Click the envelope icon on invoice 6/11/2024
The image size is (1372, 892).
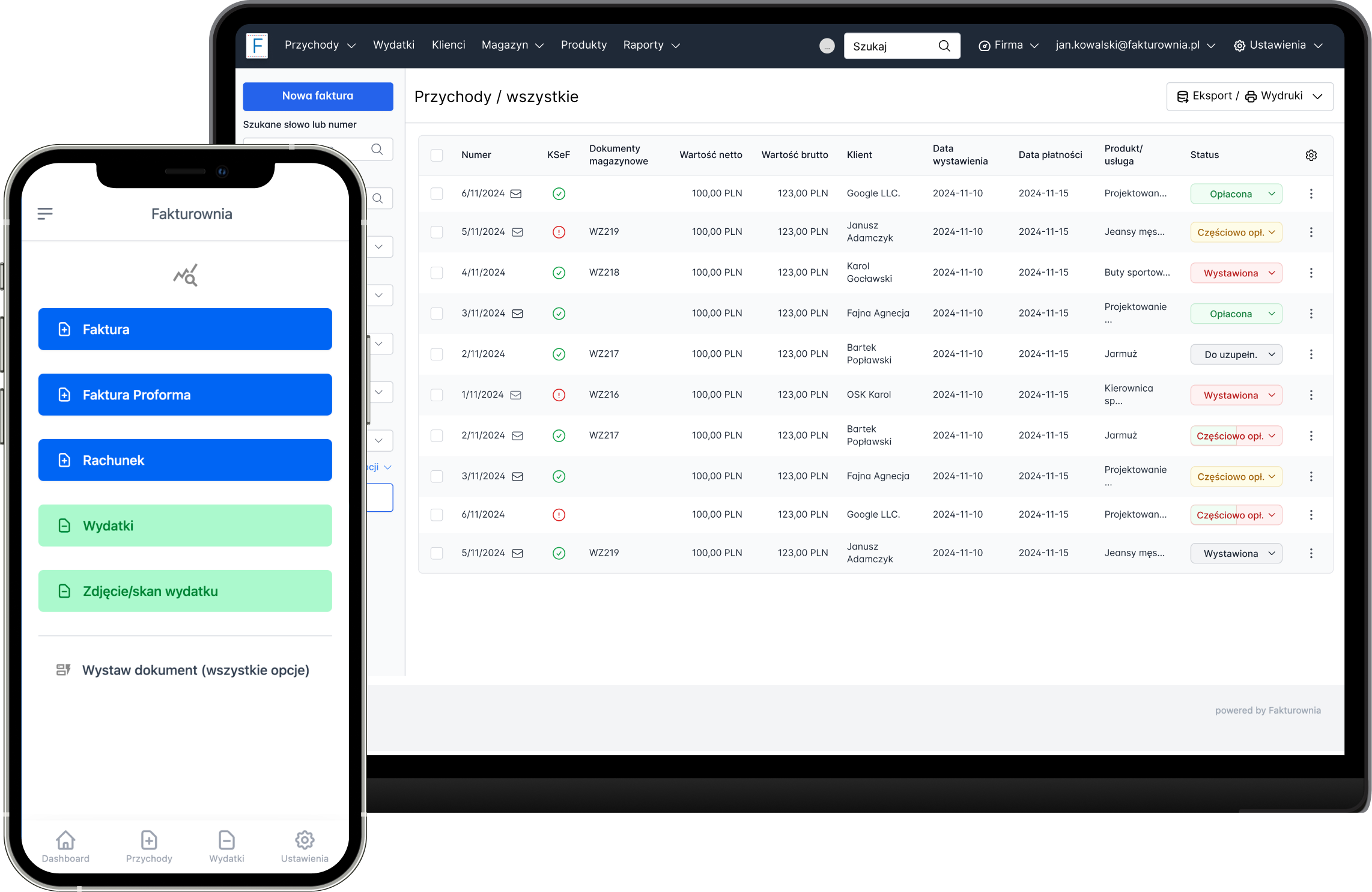(x=517, y=193)
